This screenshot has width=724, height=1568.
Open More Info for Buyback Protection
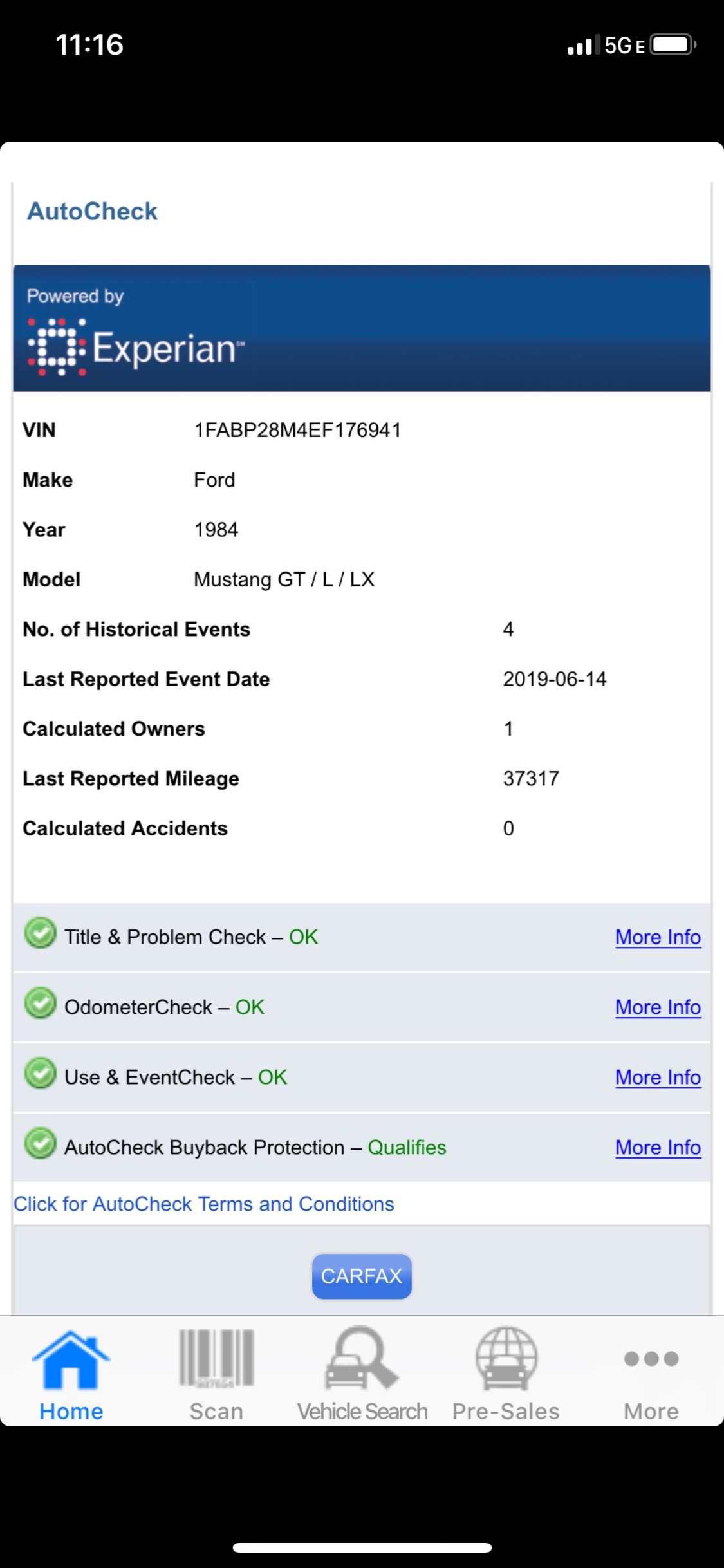click(658, 1148)
